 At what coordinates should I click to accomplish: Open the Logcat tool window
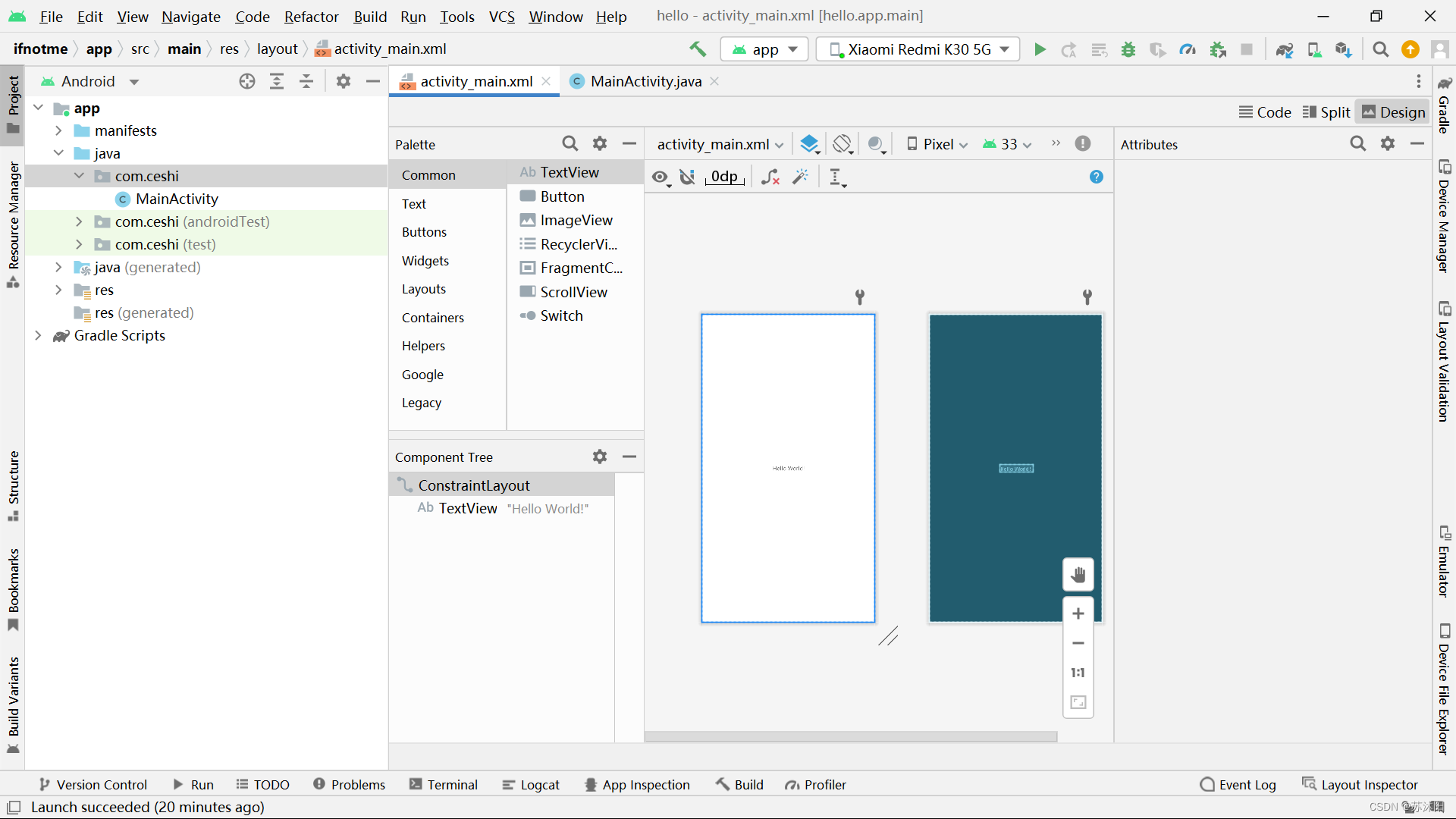pyautogui.click(x=531, y=785)
